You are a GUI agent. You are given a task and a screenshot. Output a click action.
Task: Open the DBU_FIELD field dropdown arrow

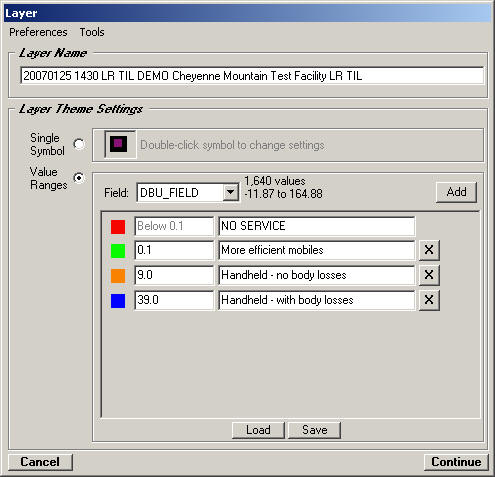pos(230,192)
